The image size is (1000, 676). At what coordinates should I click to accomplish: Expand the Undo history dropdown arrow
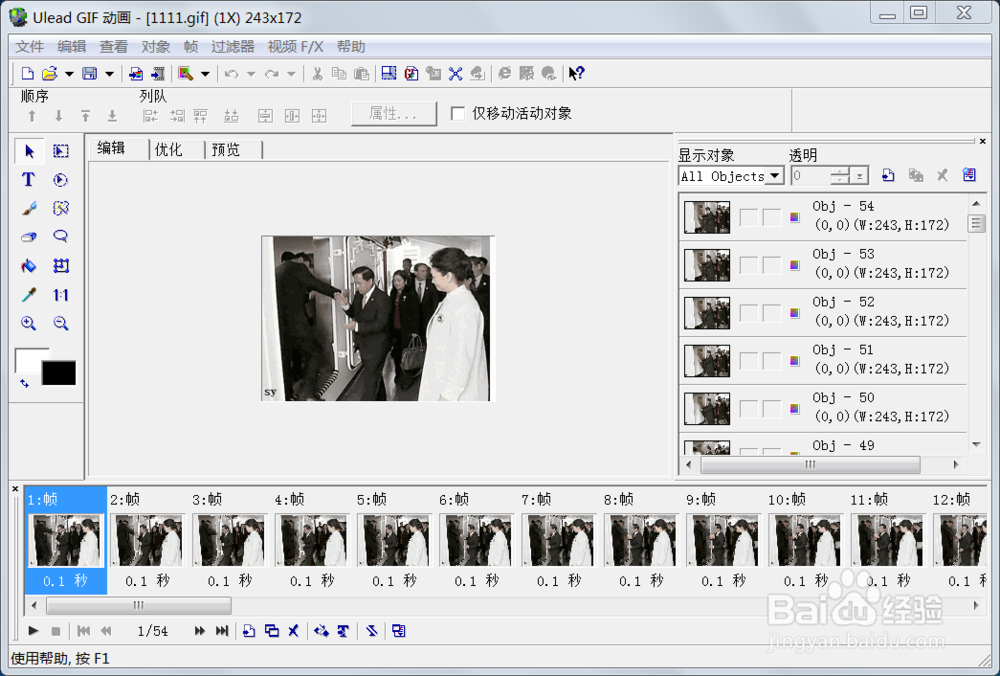pyautogui.click(x=251, y=74)
